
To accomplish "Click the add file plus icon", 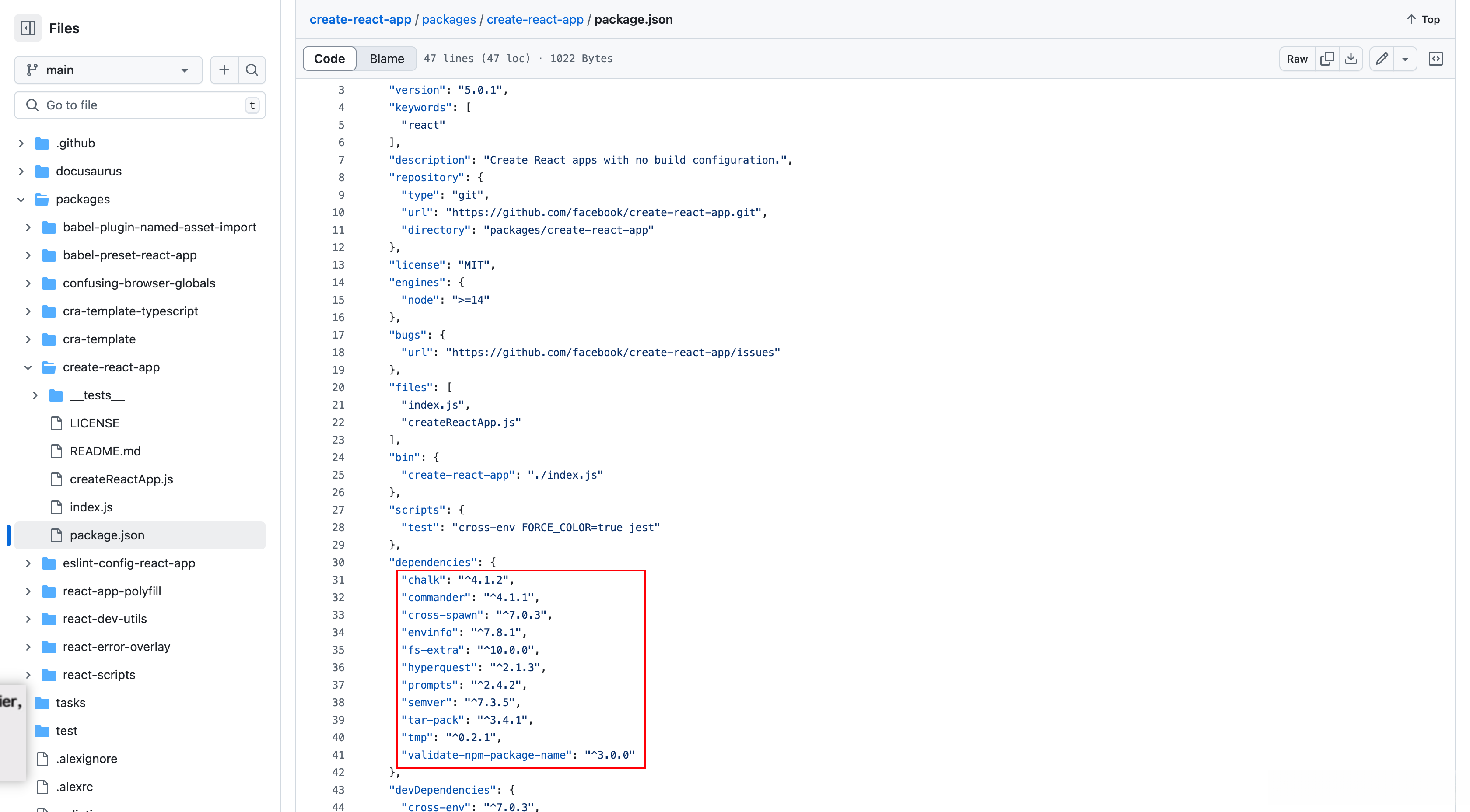I will click(224, 70).
